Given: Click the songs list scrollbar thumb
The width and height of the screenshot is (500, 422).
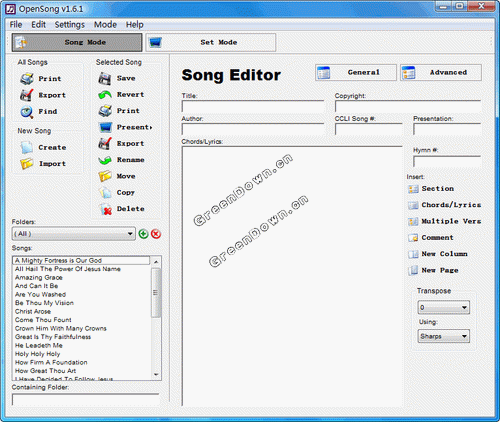Looking at the screenshot, I should [155, 293].
